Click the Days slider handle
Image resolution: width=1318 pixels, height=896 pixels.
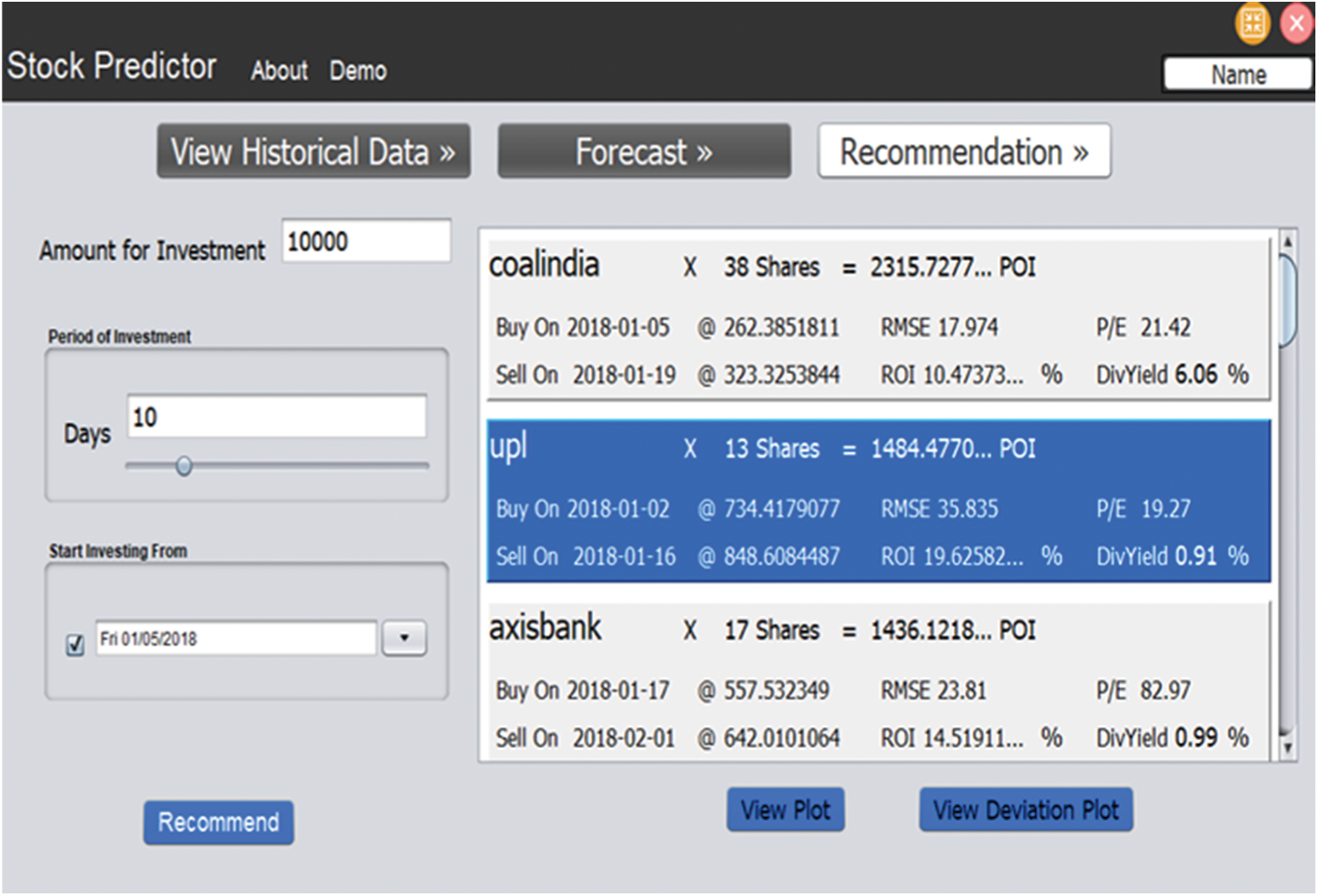coord(184,466)
